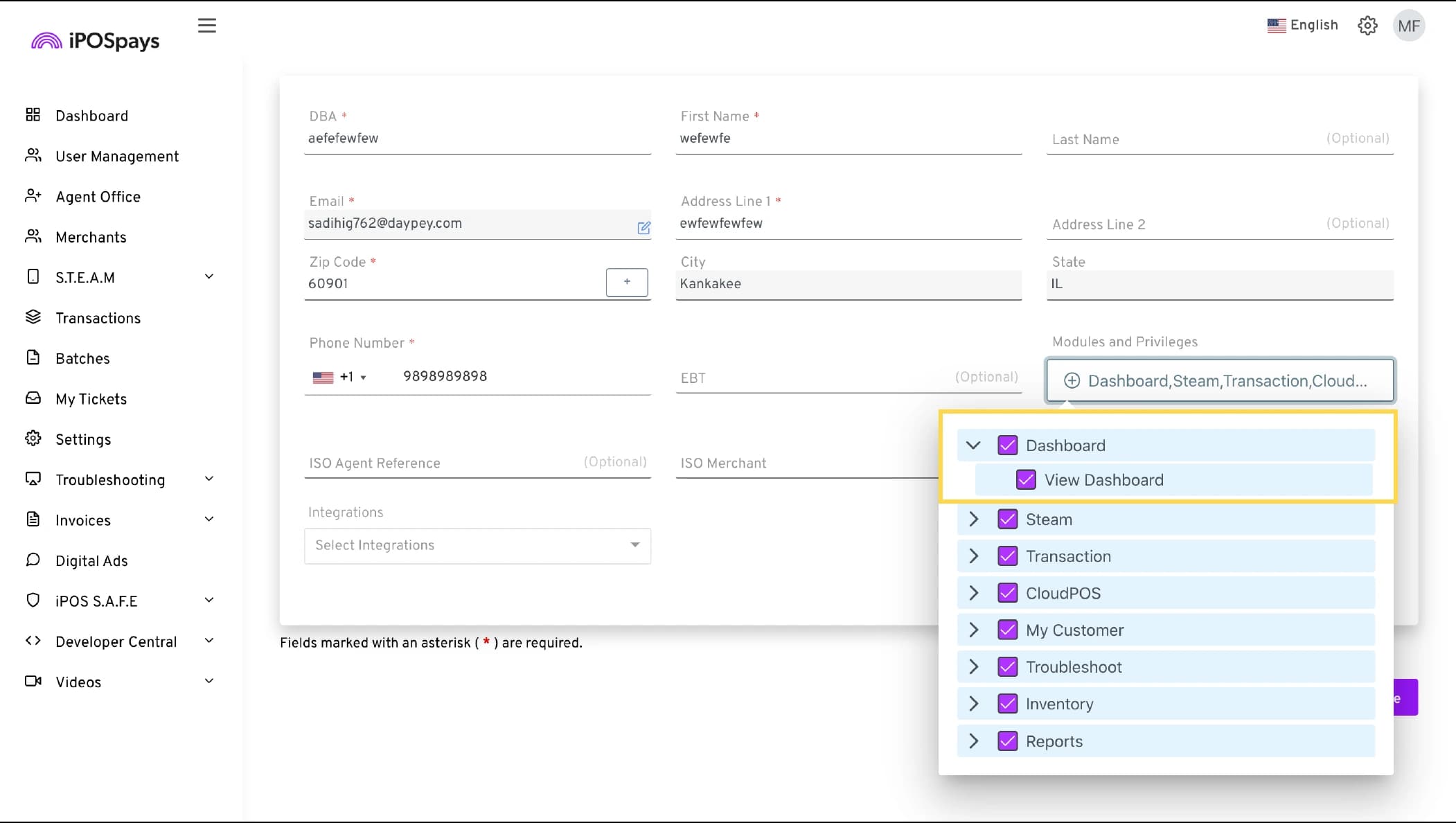
Task: Uncheck the My Customer module checkbox
Action: click(1007, 630)
